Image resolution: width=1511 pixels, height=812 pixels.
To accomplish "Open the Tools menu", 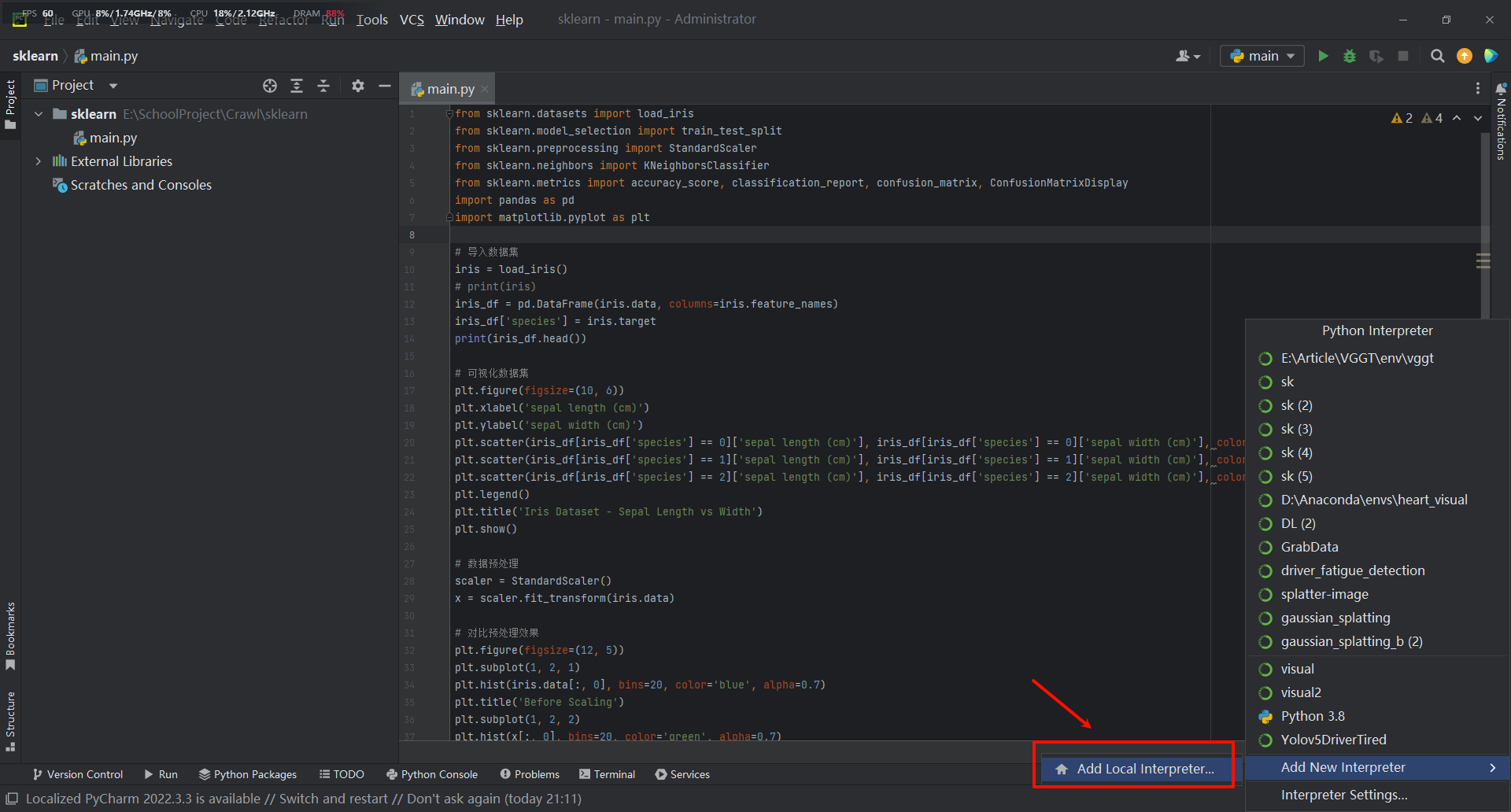I will pos(371,20).
